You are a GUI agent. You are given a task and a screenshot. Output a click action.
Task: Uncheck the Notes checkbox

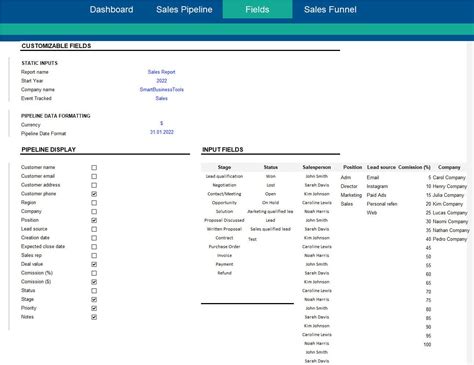(94, 317)
